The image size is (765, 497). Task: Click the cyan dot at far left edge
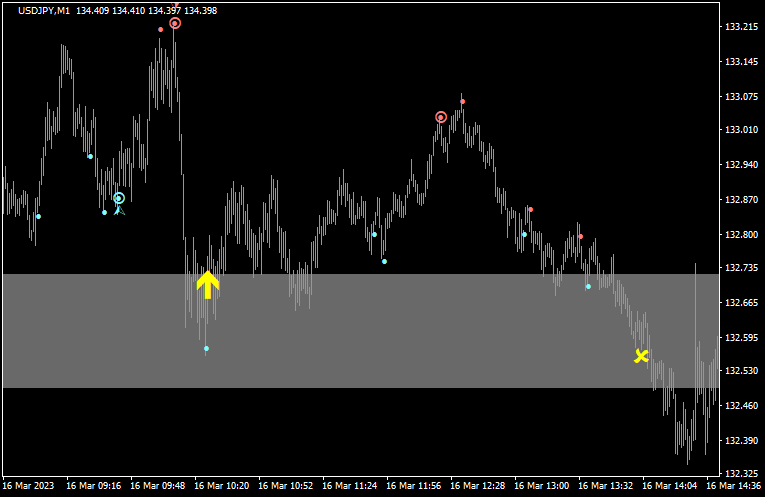coord(38,216)
